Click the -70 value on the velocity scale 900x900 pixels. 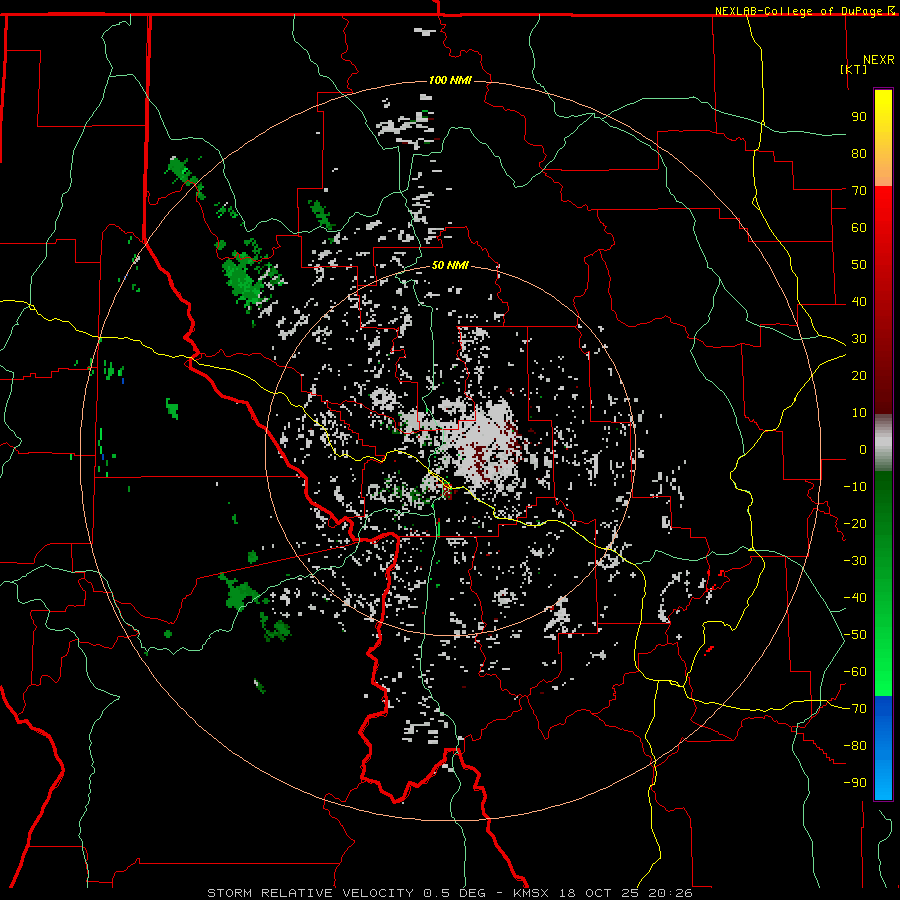(x=855, y=709)
